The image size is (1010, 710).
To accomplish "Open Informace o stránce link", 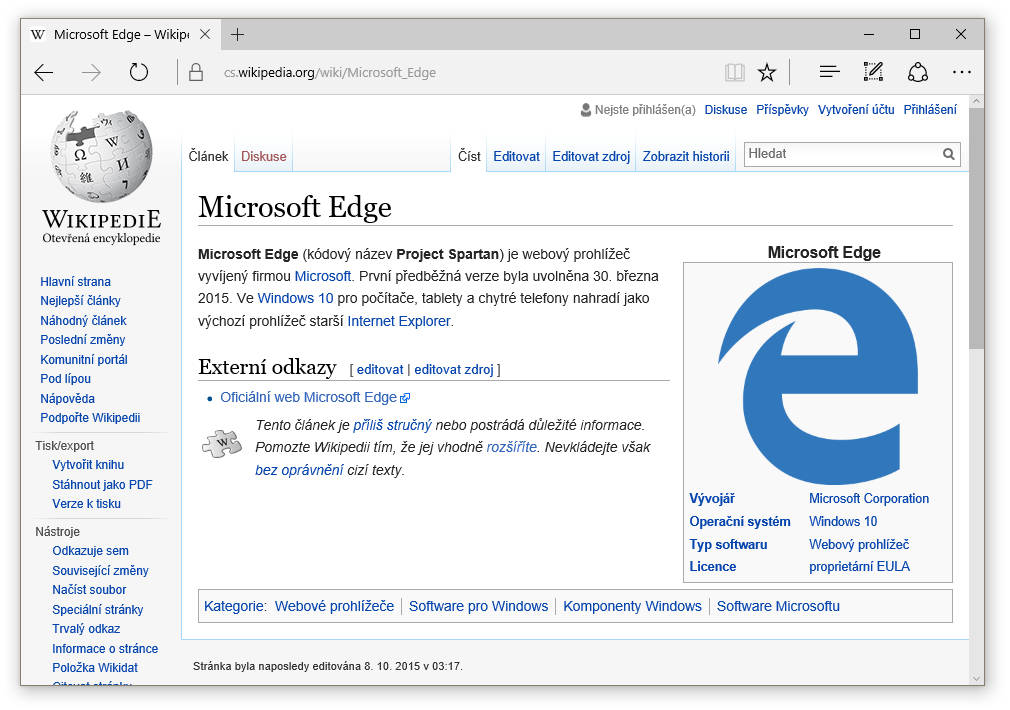I will (105, 648).
